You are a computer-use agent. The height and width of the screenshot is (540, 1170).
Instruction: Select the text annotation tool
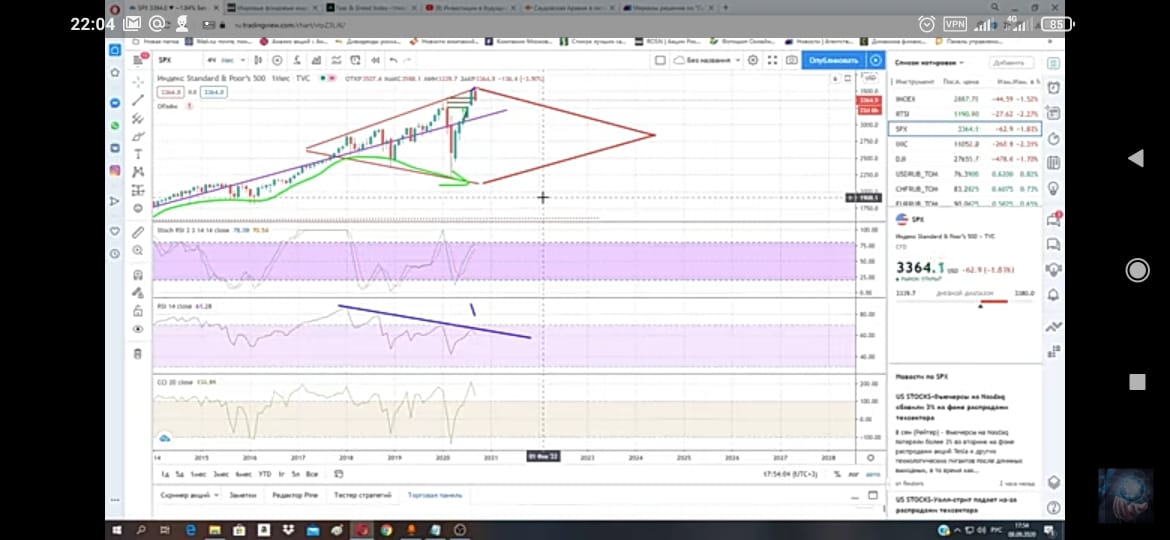138,154
